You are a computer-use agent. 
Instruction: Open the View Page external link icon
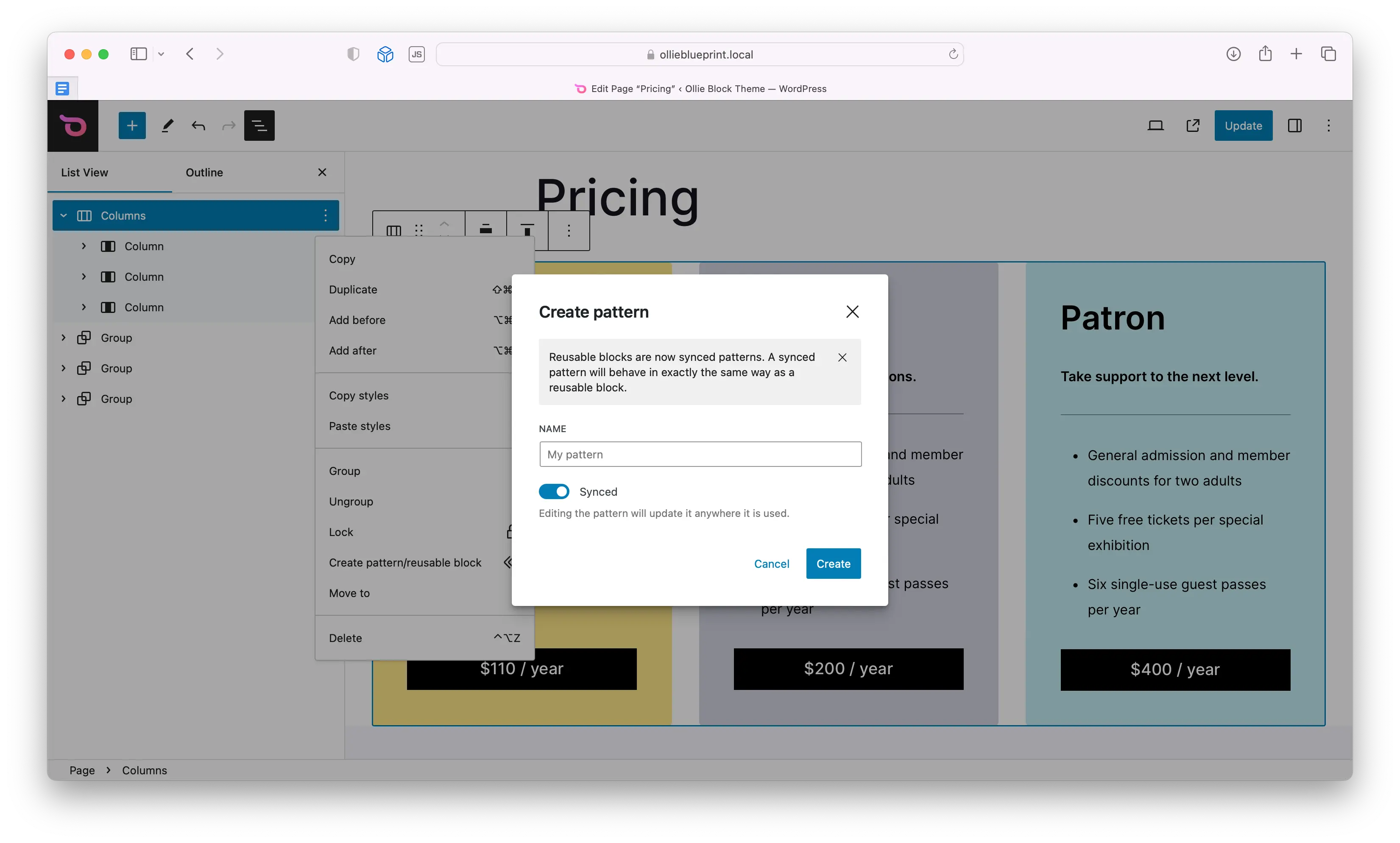(x=1192, y=126)
